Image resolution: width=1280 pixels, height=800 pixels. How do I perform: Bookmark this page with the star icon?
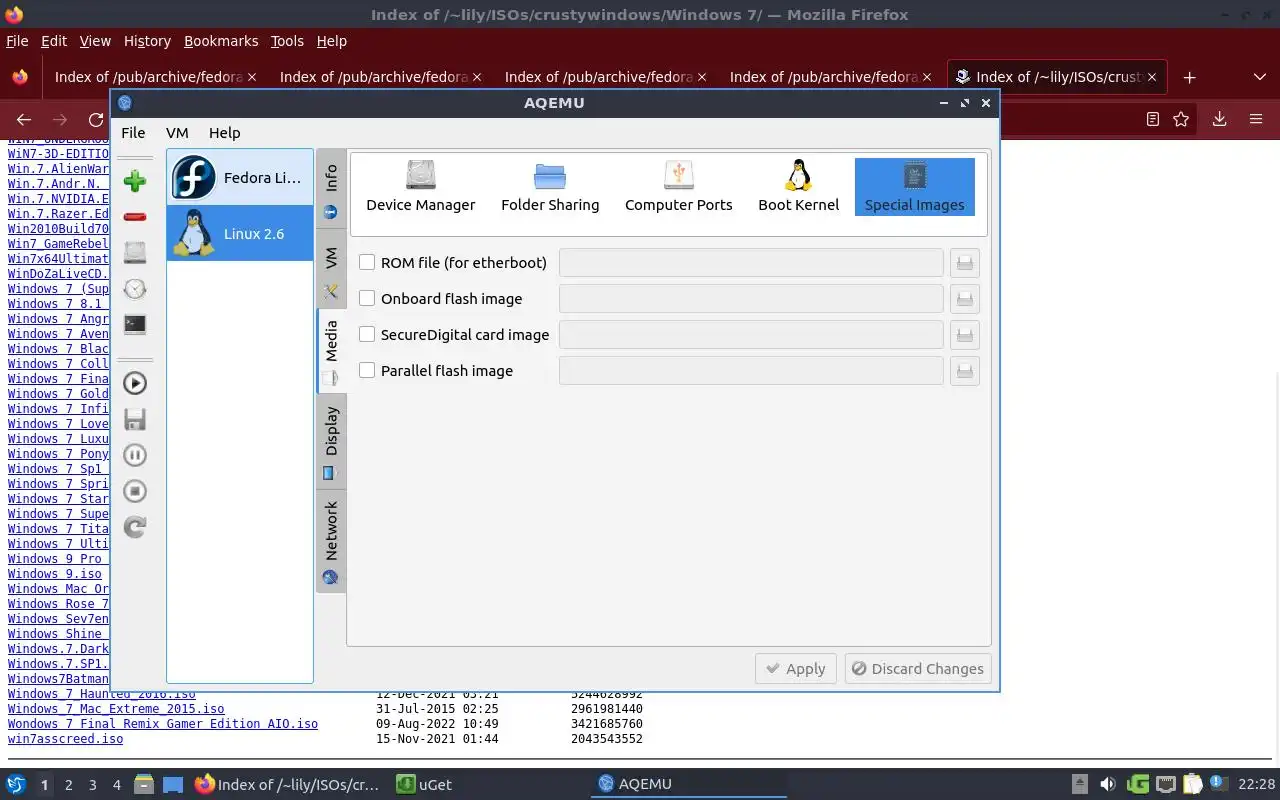coord(1181,119)
